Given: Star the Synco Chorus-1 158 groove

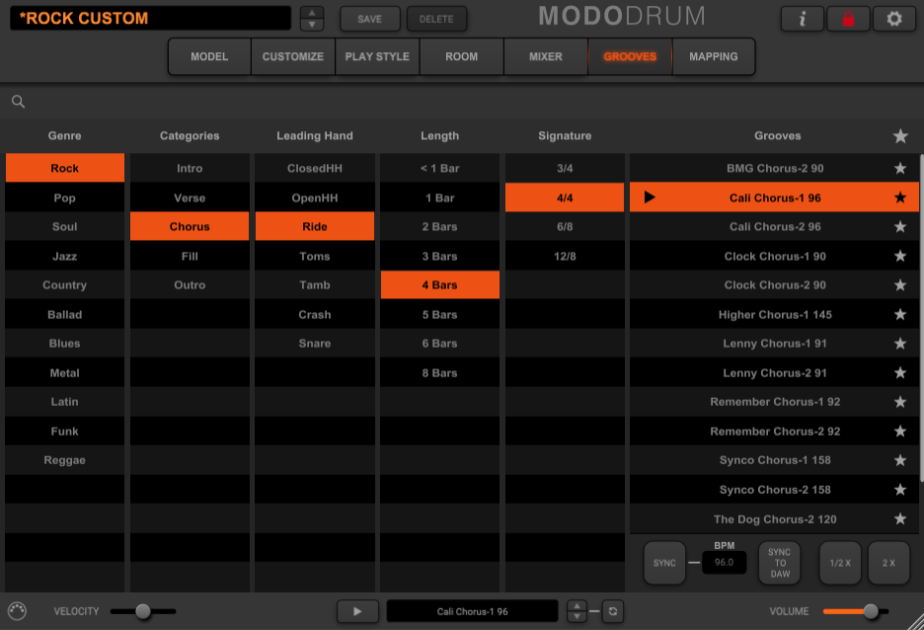Looking at the screenshot, I should click(900, 460).
